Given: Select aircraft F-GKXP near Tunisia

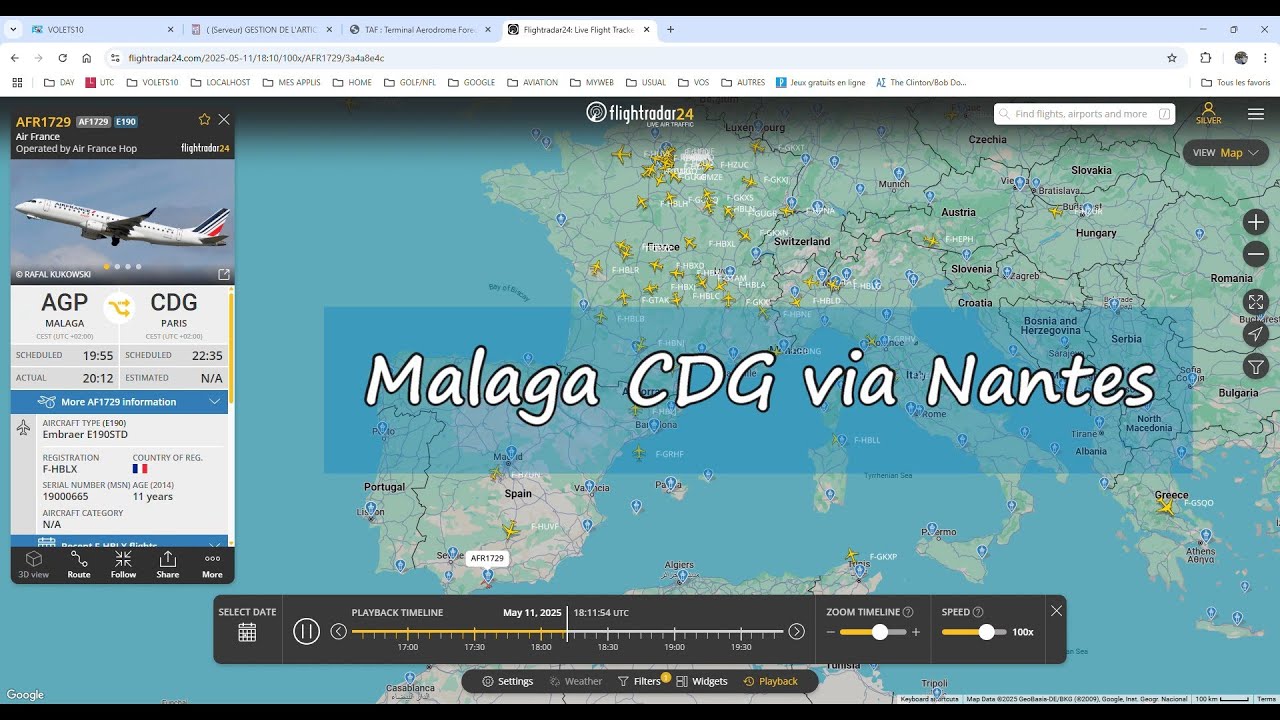Looking at the screenshot, I should 852,555.
